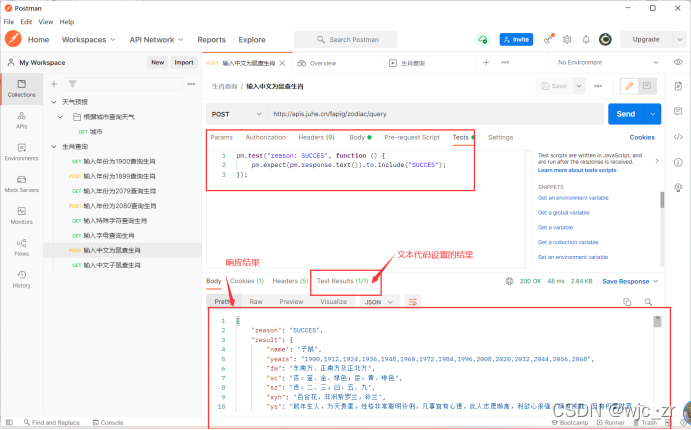Switch to the Params tab
The height and width of the screenshot is (430, 691).
point(222,137)
